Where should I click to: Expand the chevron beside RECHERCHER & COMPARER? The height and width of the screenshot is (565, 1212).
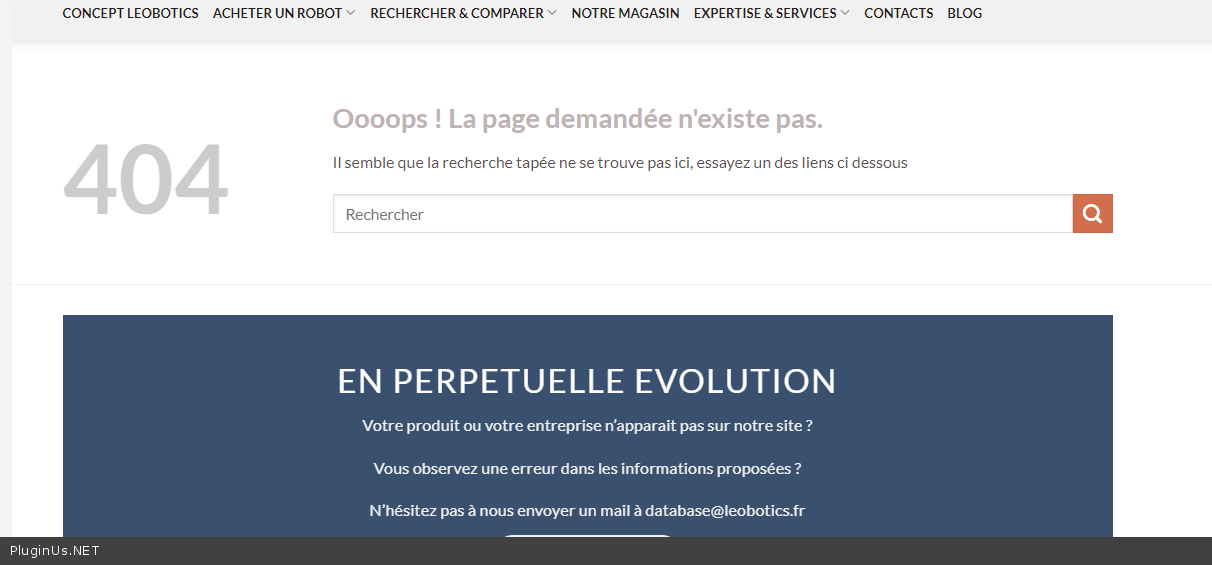[x=552, y=13]
